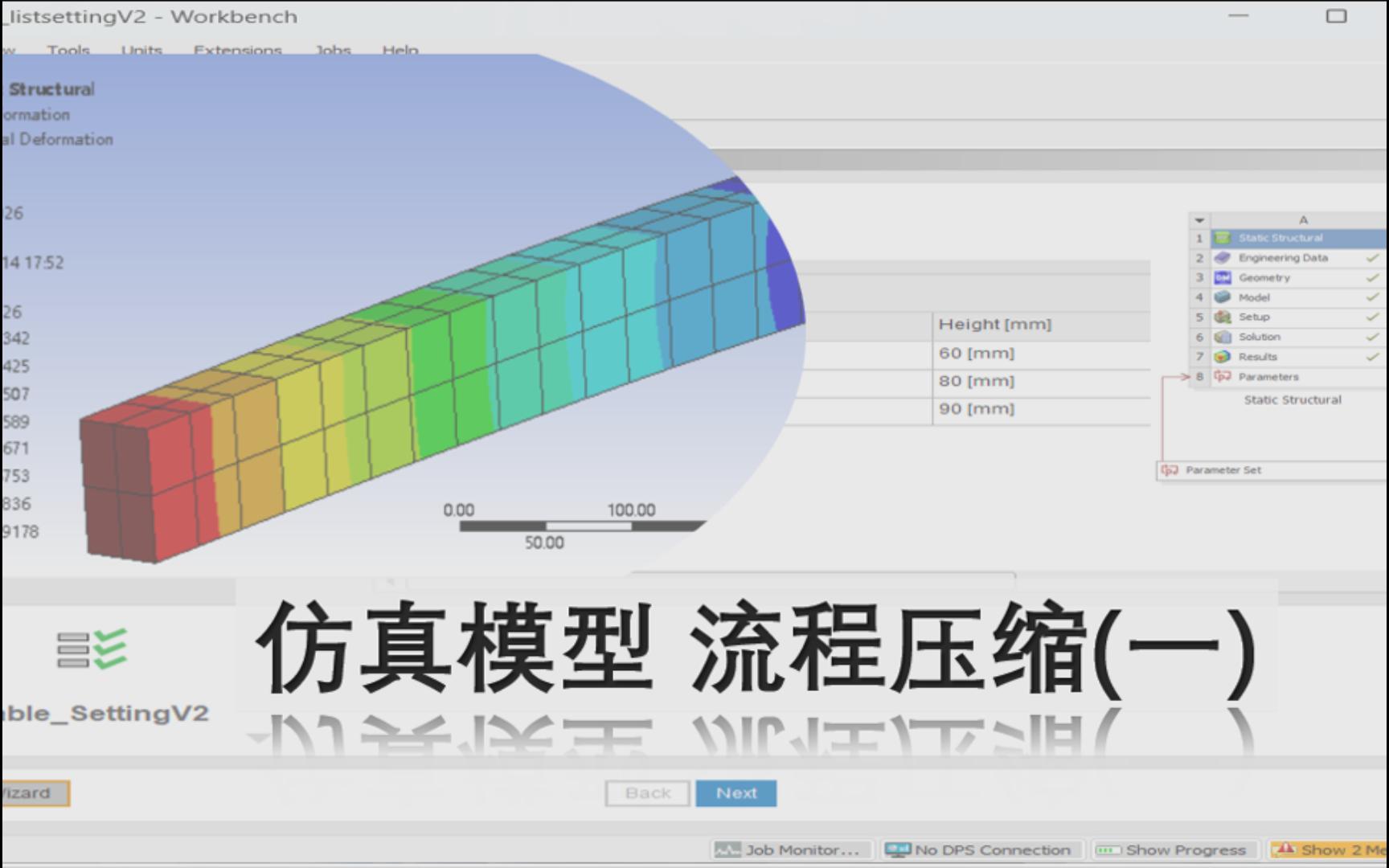The image size is (1389, 868).
Task: Click the Show Messages warning icon
Action: 1285,850
